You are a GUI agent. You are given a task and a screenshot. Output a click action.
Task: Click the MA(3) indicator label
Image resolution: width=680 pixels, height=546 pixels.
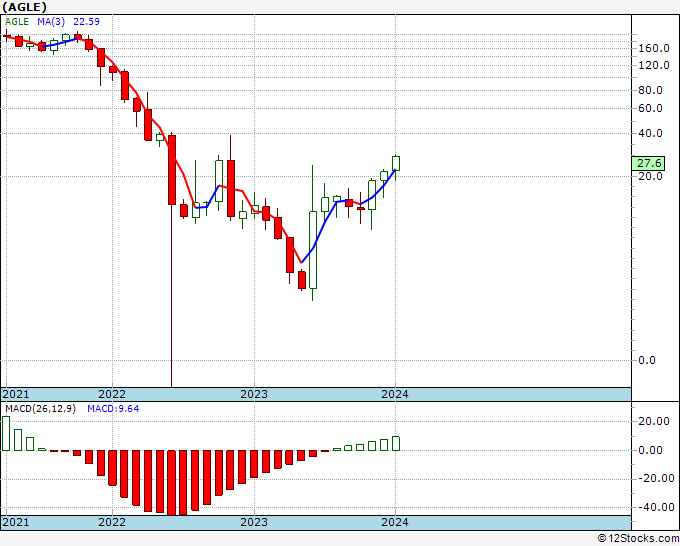pyautogui.click(x=51, y=22)
